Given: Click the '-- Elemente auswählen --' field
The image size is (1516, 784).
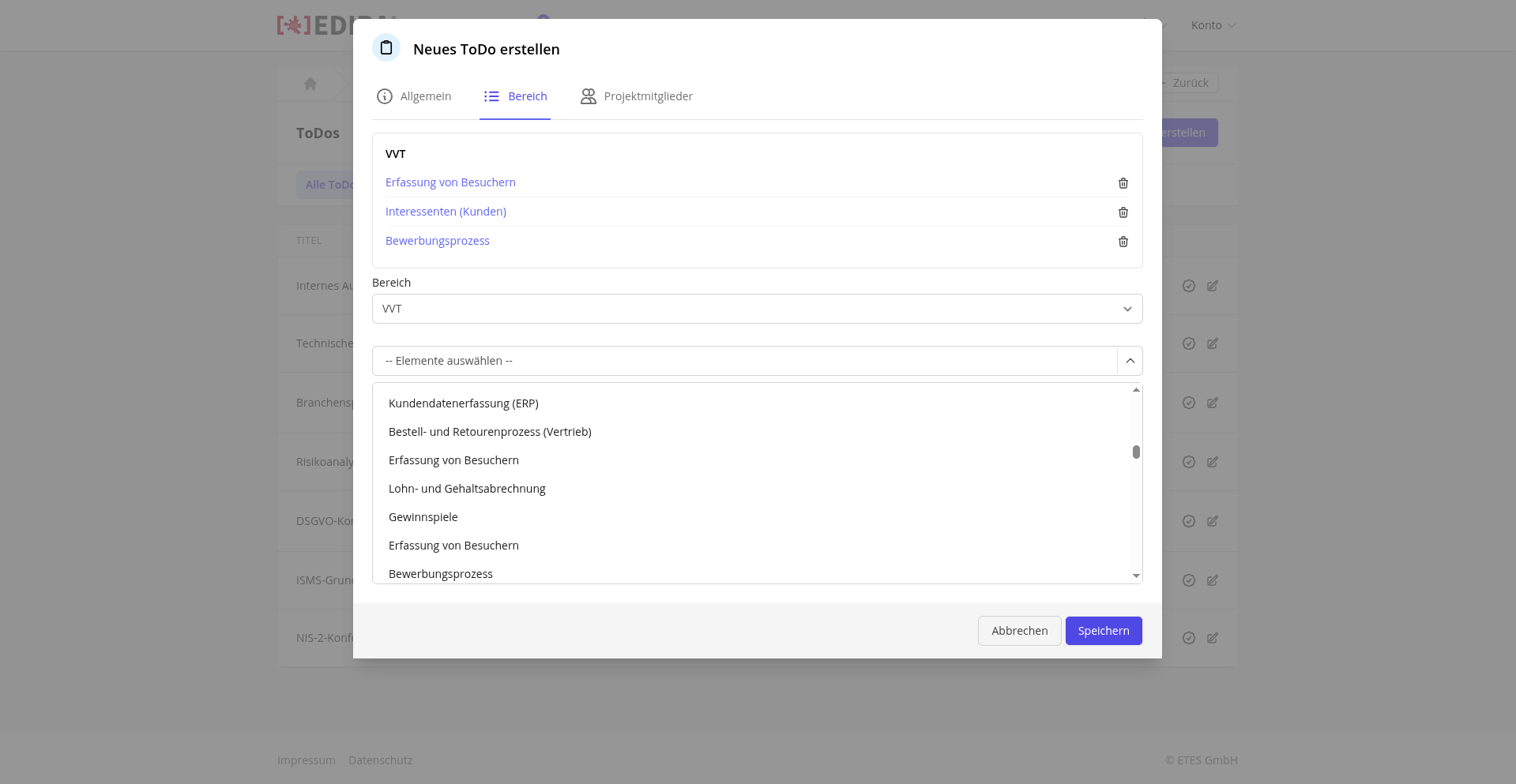Looking at the screenshot, I should pos(744,361).
